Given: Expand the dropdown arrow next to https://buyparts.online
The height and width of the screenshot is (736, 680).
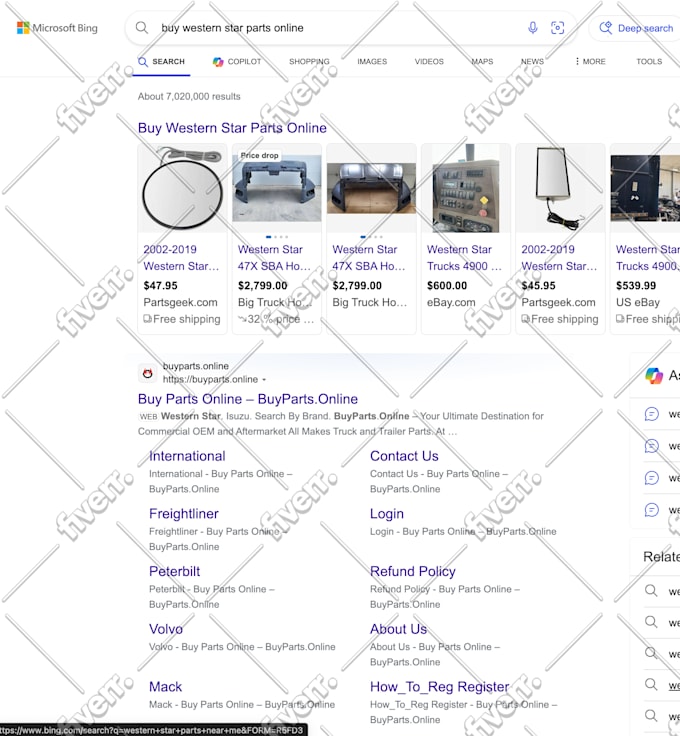Looking at the screenshot, I should click(x=264, y=379).
